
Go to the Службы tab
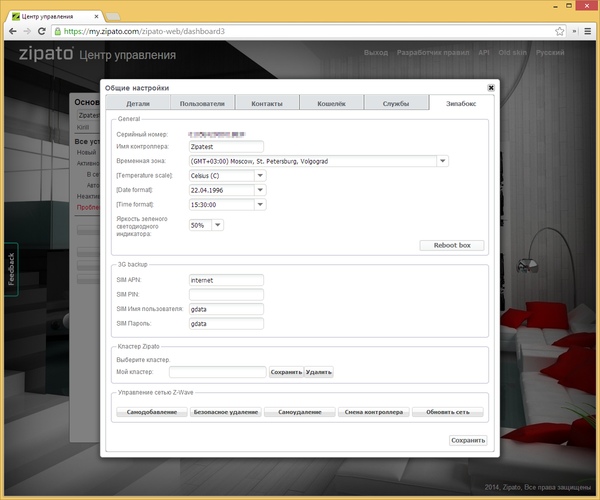coord(394,104)
